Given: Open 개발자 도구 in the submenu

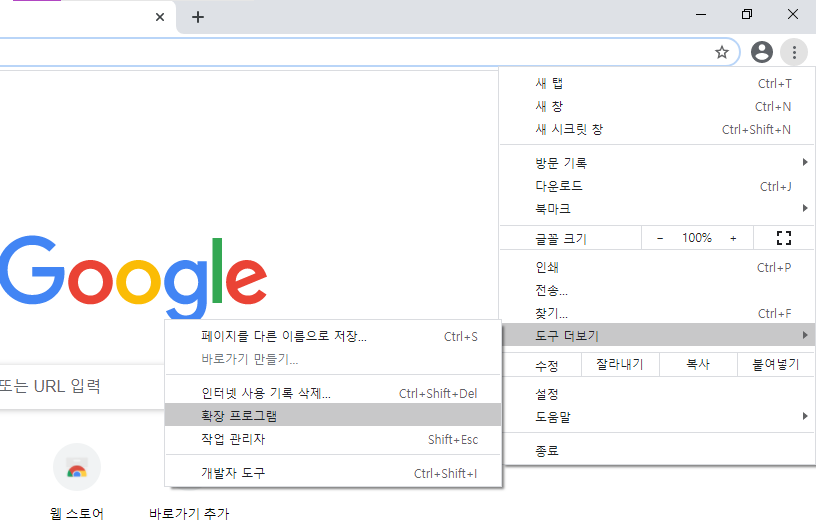Looking at the screenshot, I should (x=333, y=473).
